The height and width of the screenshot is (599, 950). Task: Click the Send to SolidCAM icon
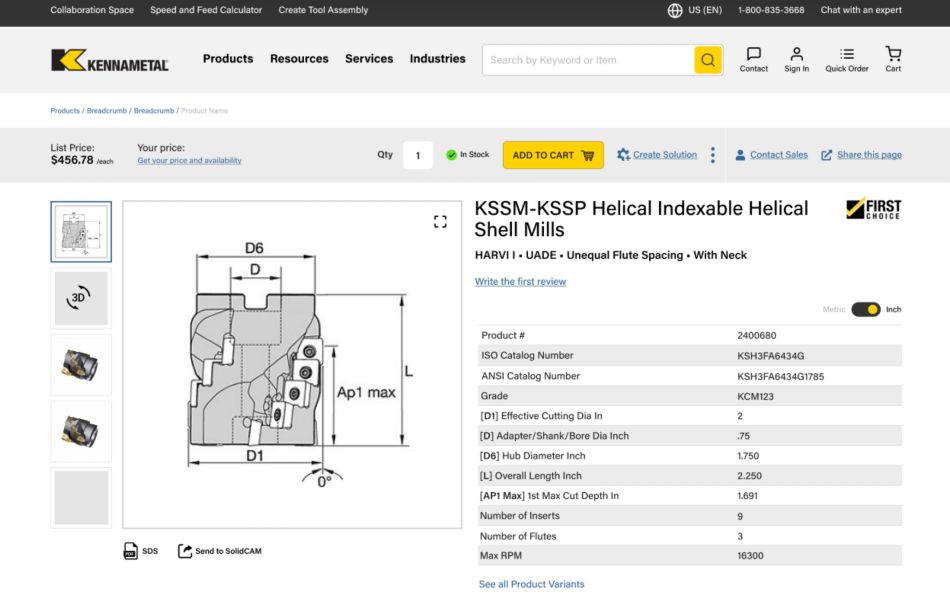185,551
